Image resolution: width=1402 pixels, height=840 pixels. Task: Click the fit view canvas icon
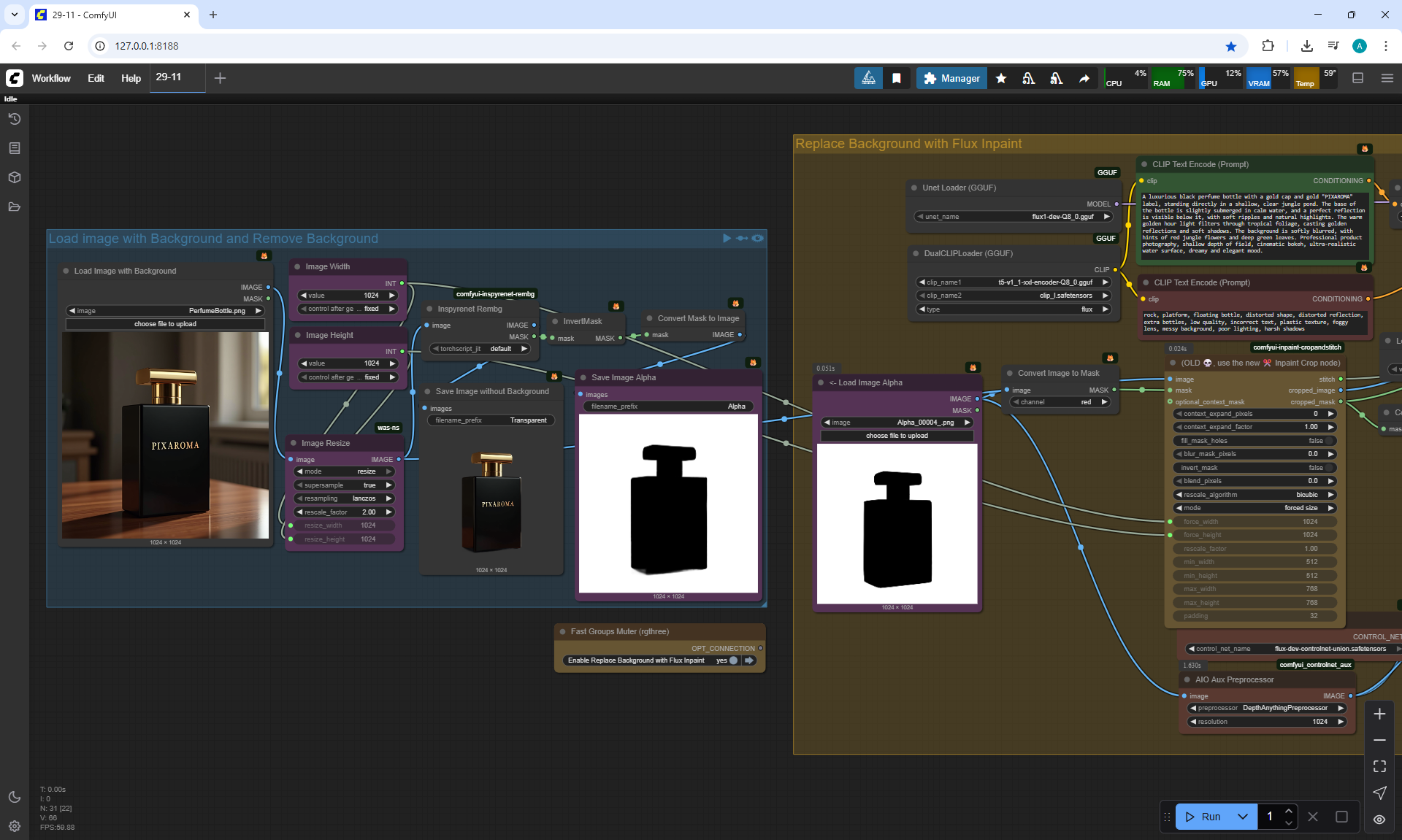click(x=1379, y=766)
